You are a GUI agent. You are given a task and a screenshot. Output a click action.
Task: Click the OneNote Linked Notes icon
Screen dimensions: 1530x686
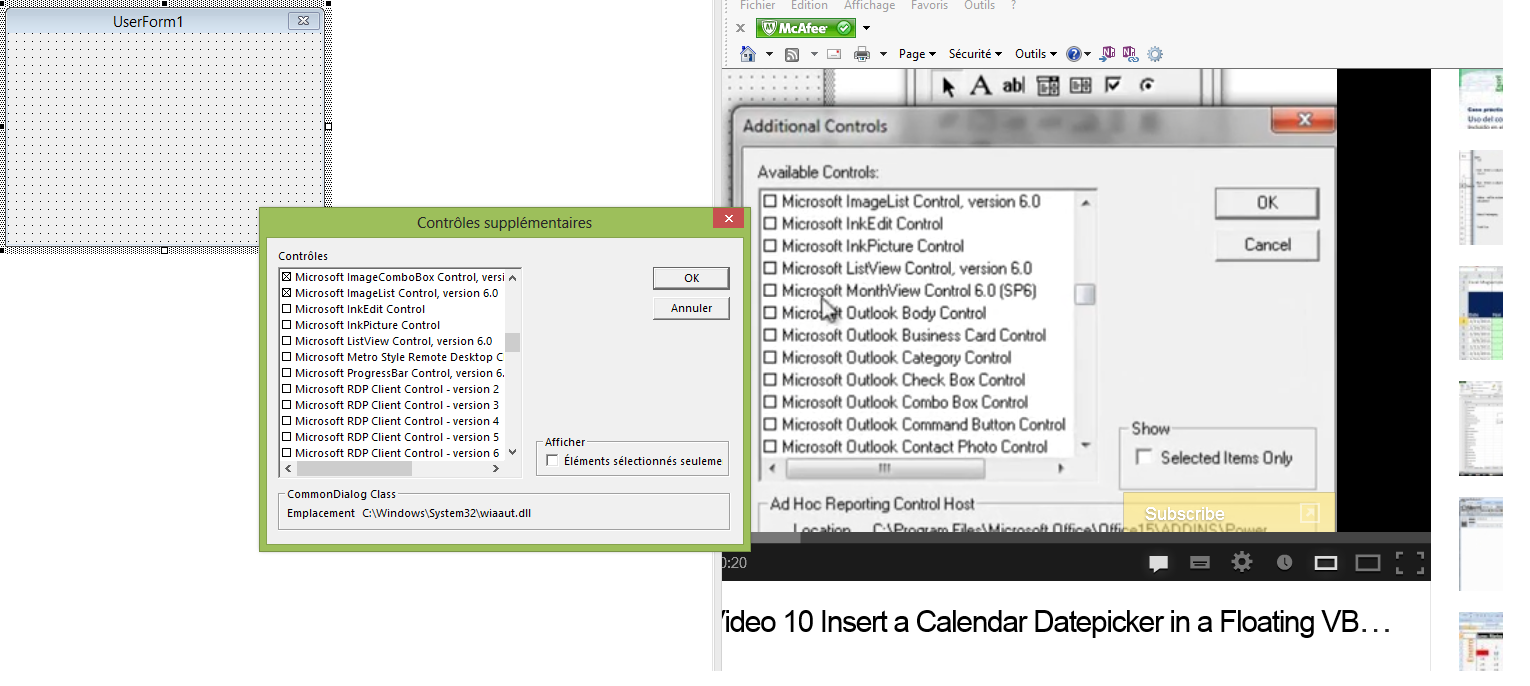pos(1130,54)
